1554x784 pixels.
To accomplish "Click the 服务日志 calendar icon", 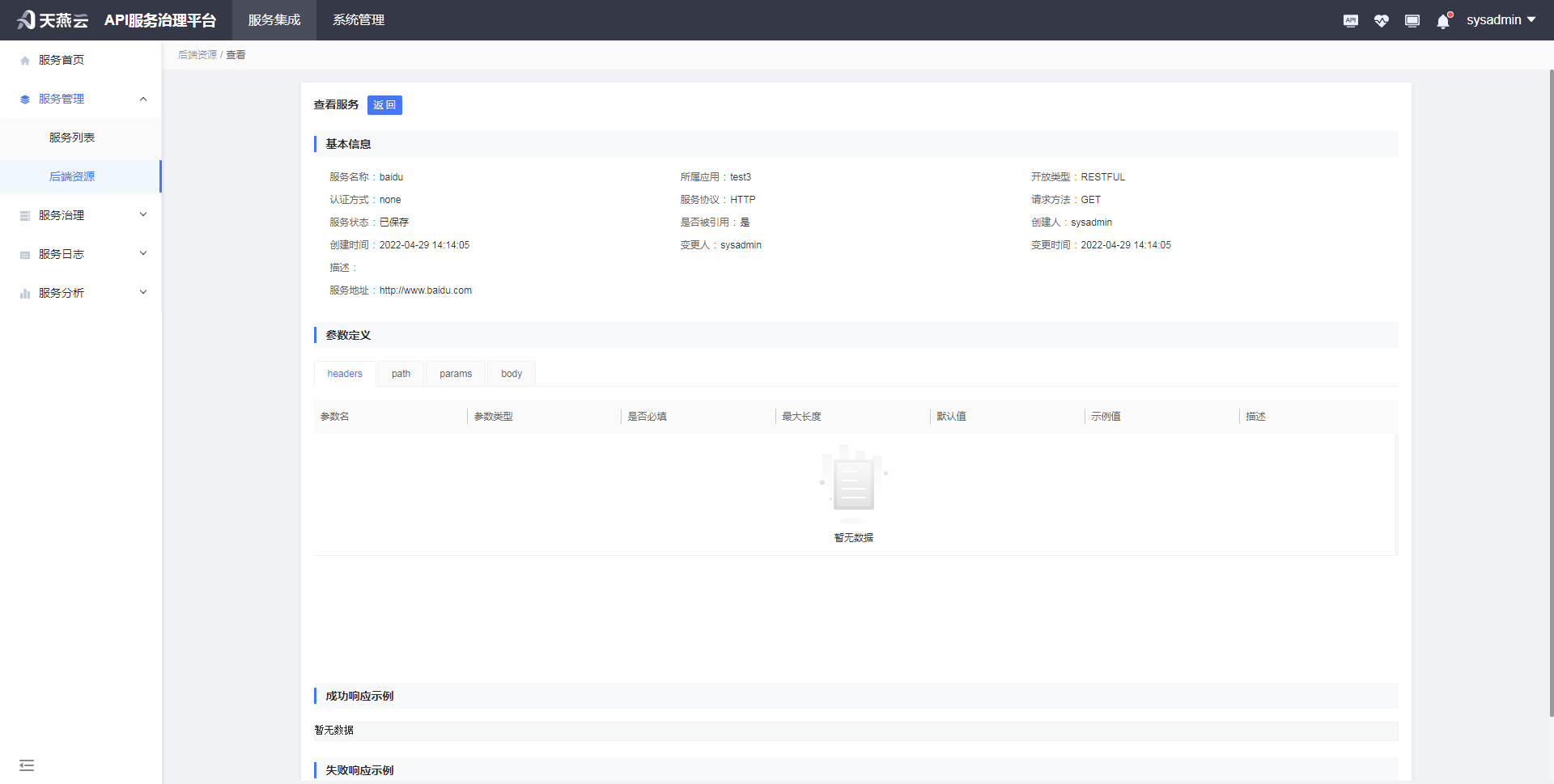I will point(24,254).
